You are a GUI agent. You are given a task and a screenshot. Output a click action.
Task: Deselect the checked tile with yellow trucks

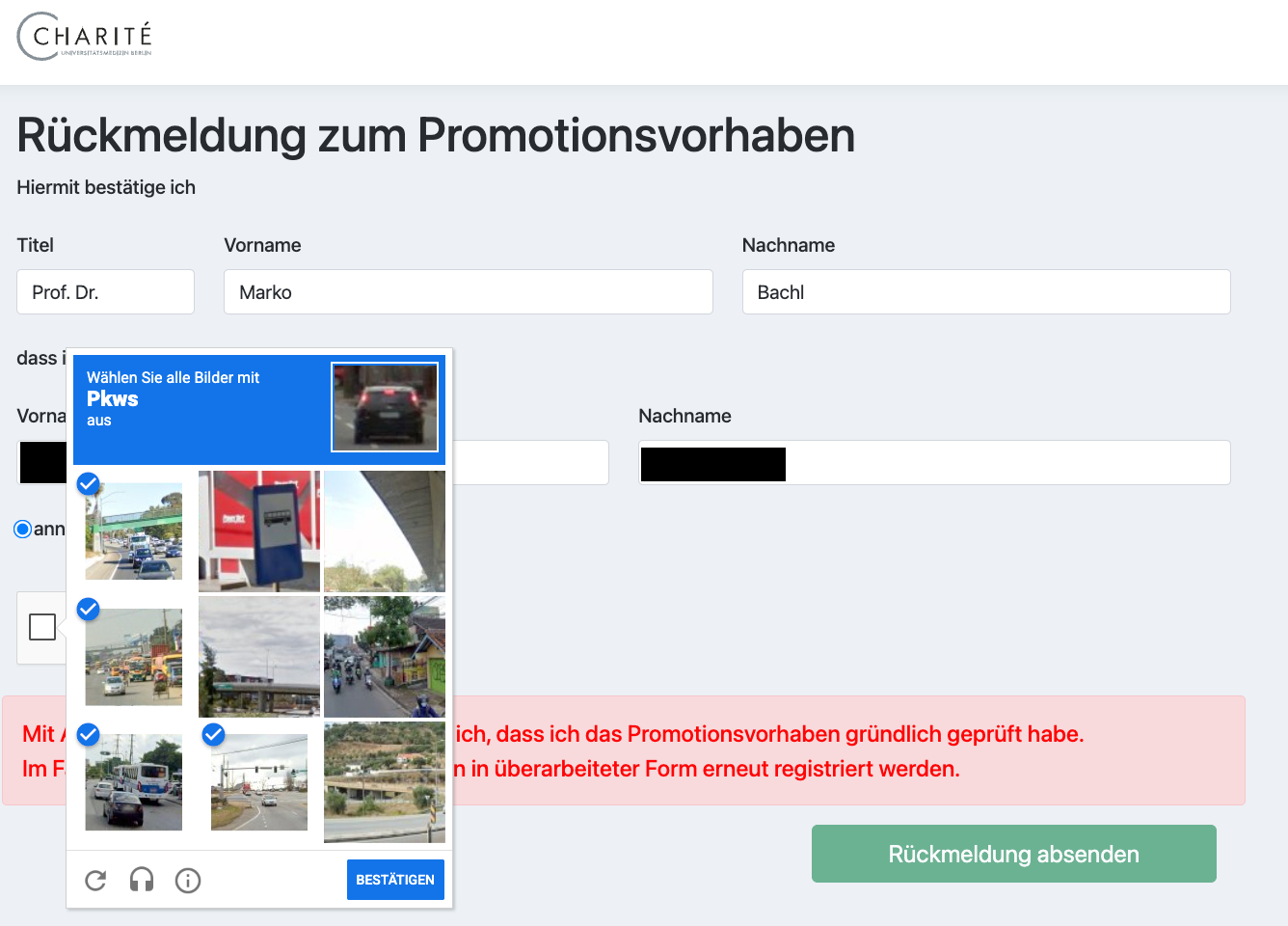pyautogui.click(x=134, y=657)
